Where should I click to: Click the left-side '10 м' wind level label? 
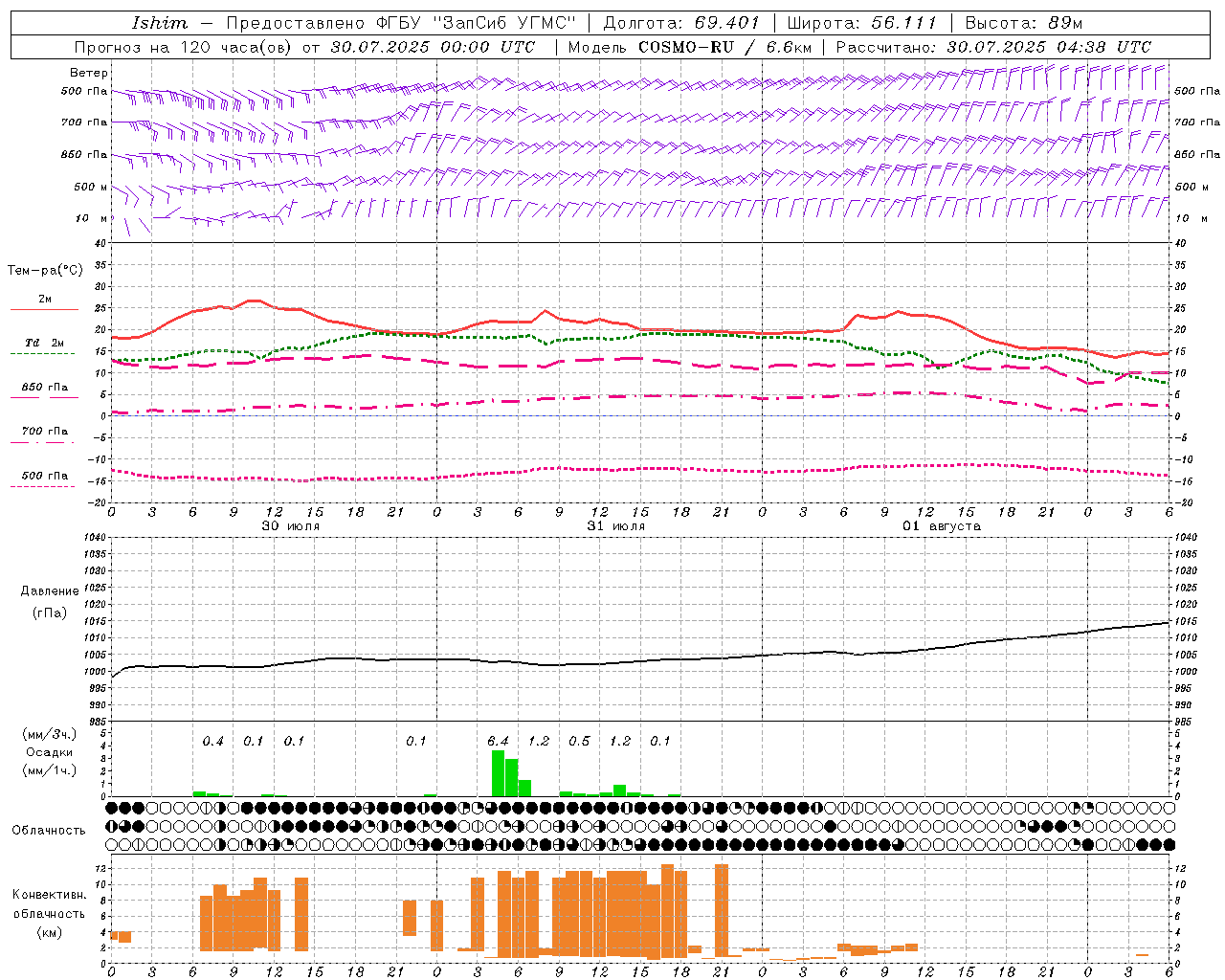click(x=93, y=218)
